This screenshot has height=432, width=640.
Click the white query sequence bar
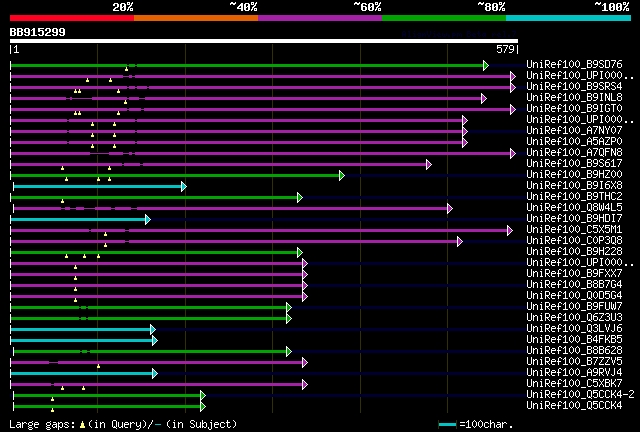click(264, 41)
